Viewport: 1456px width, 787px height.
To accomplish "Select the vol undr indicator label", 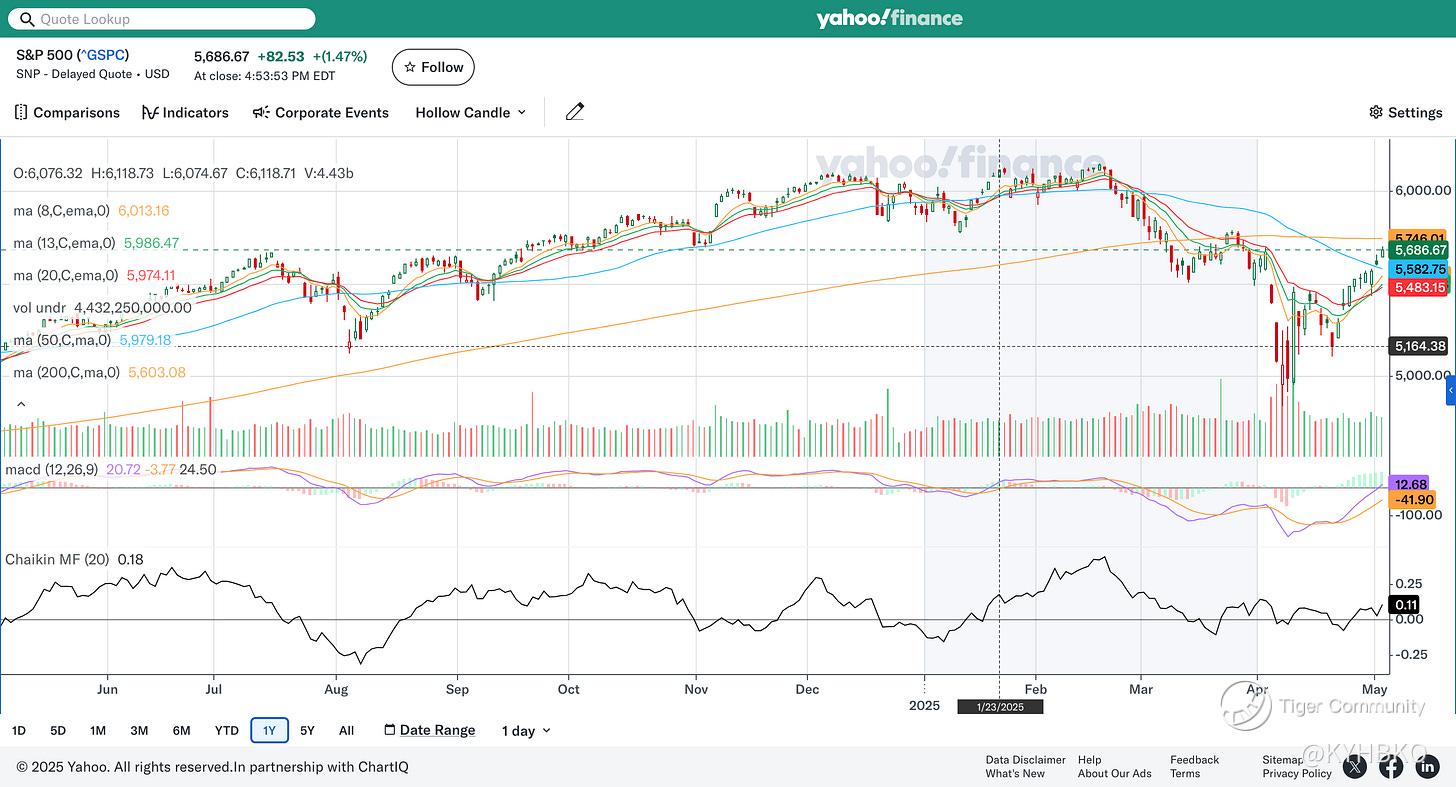I will click(41, 307).
